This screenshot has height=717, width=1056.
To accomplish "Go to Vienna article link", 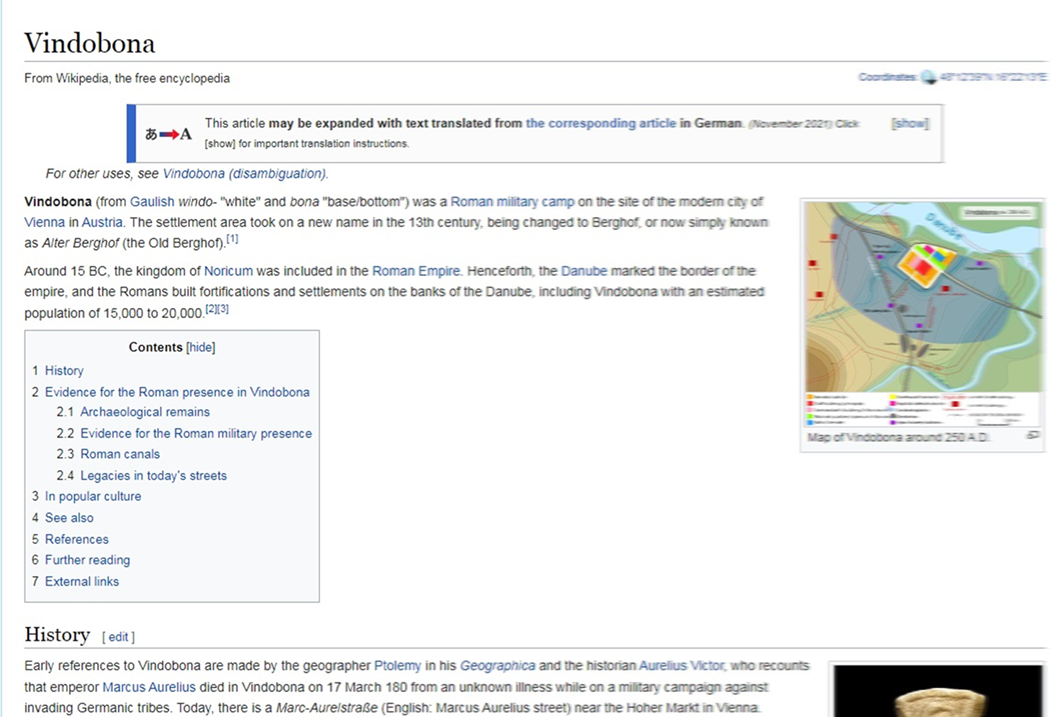I will 44,222.
